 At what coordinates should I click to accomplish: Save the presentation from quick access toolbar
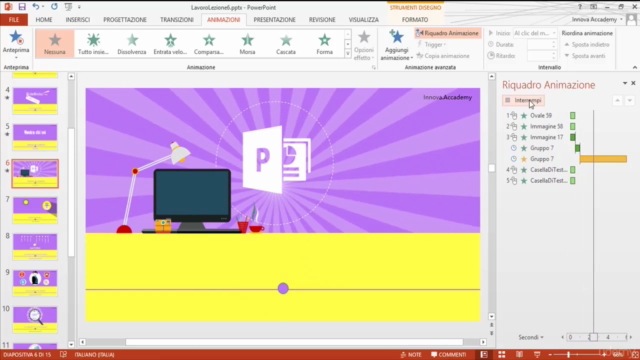22,7
